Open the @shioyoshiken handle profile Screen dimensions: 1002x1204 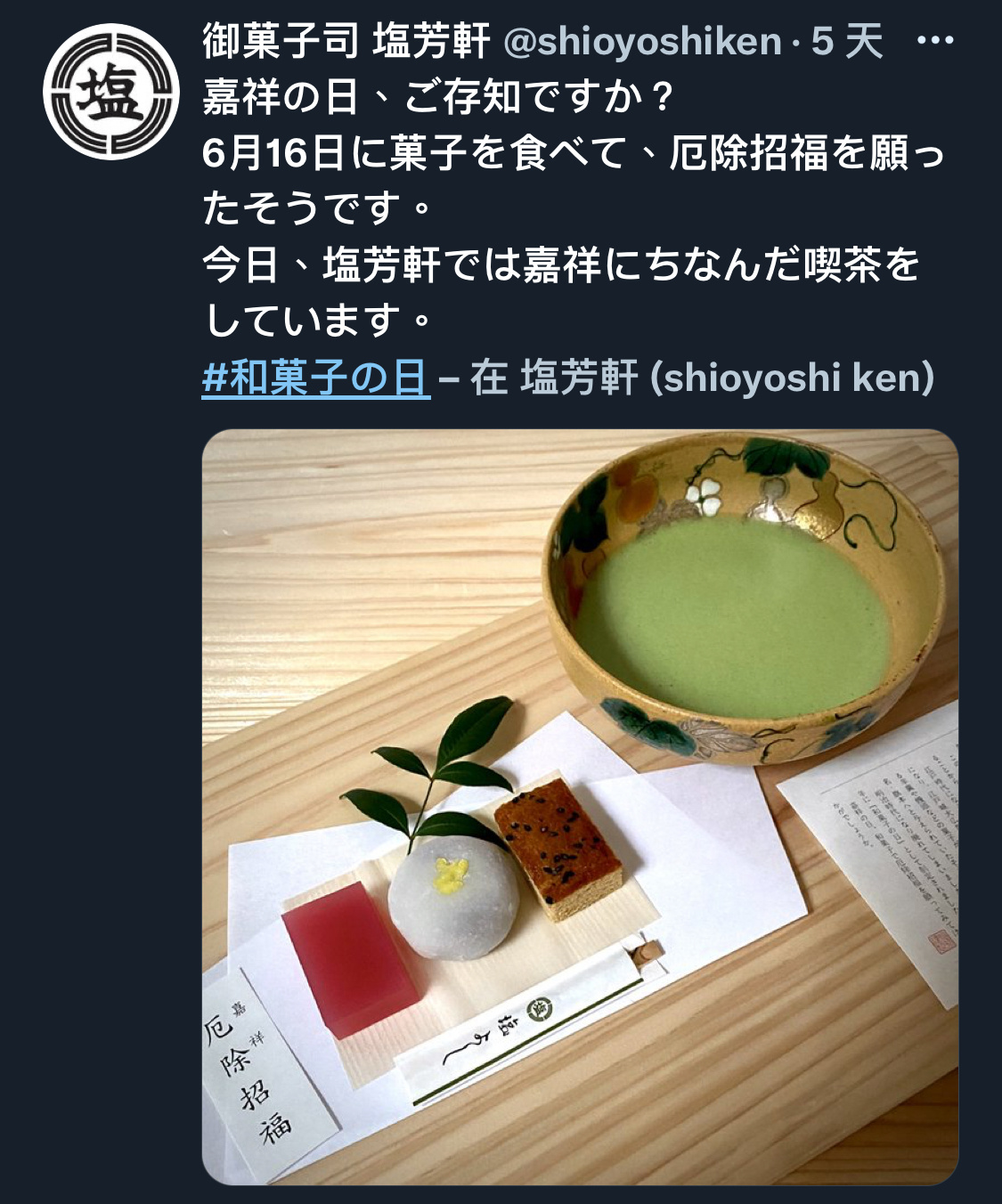point(642,42)
